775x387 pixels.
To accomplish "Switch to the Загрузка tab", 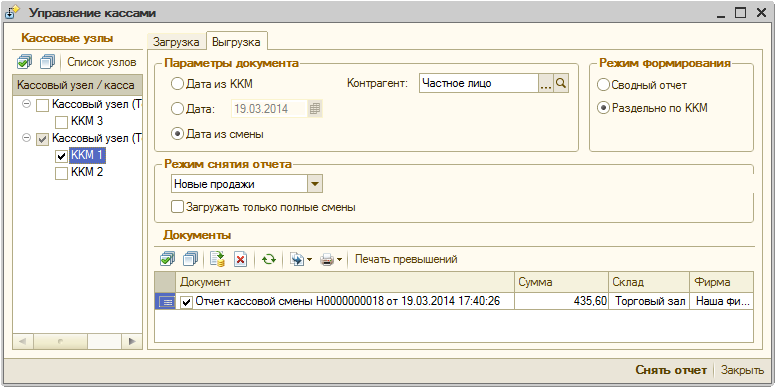I will tap(176, 42).
